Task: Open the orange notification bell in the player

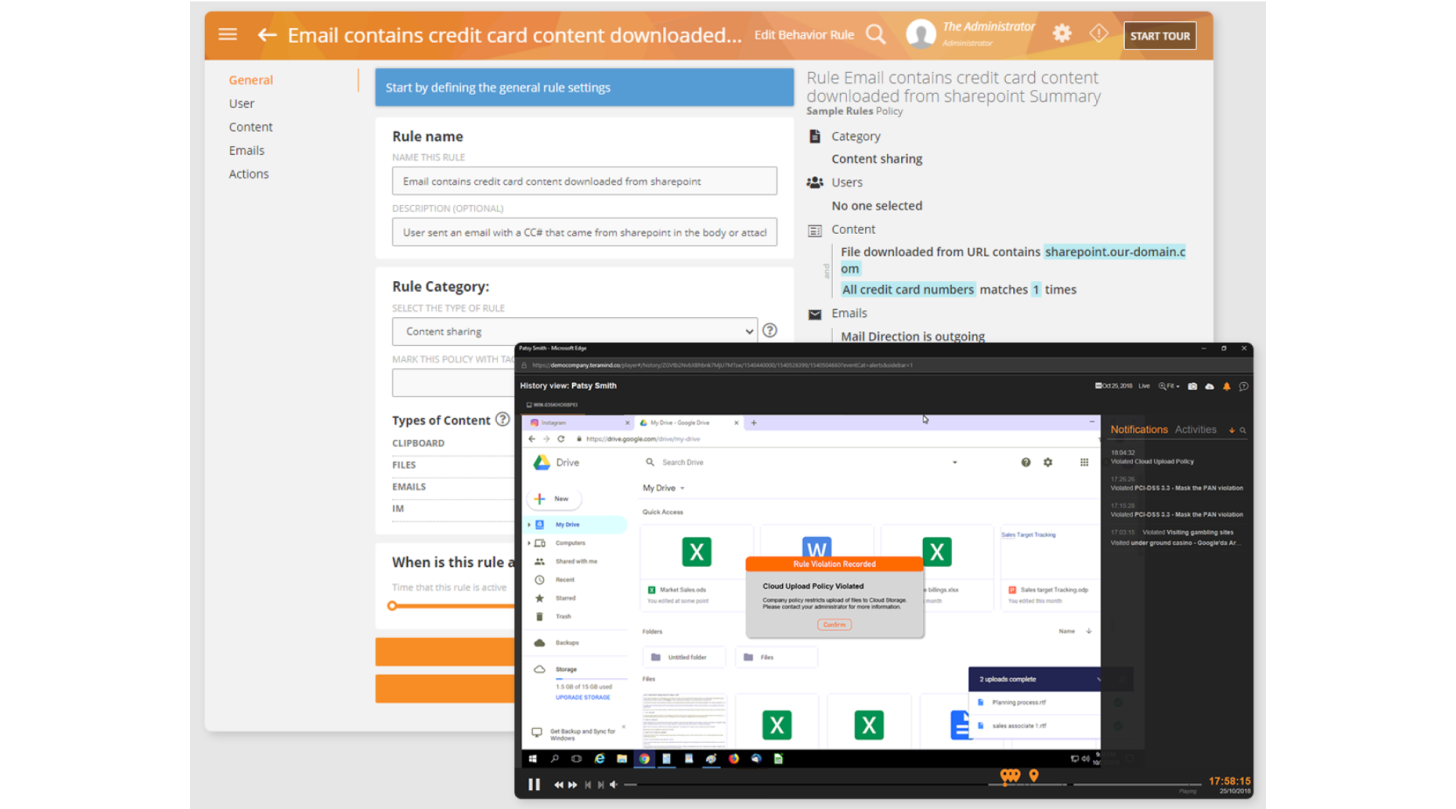Action: (x=1227, y=387)
